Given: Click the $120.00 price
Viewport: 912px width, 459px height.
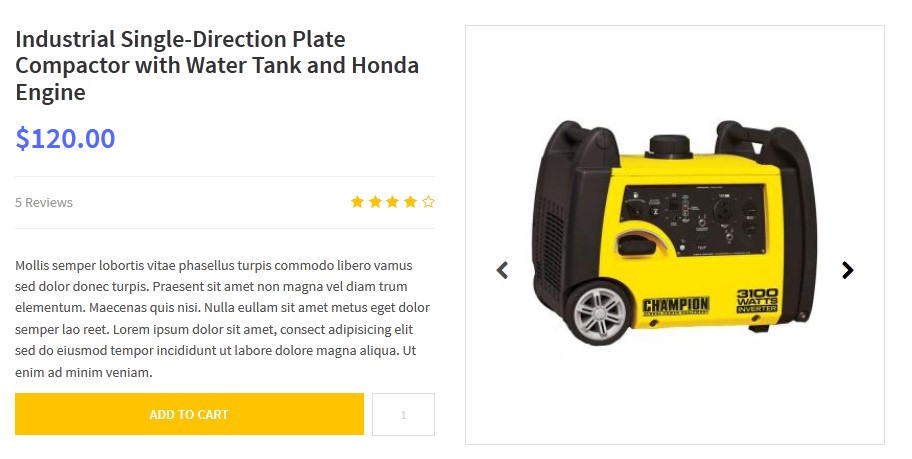Looking at the screenshot, I should [x=65, y=138].
